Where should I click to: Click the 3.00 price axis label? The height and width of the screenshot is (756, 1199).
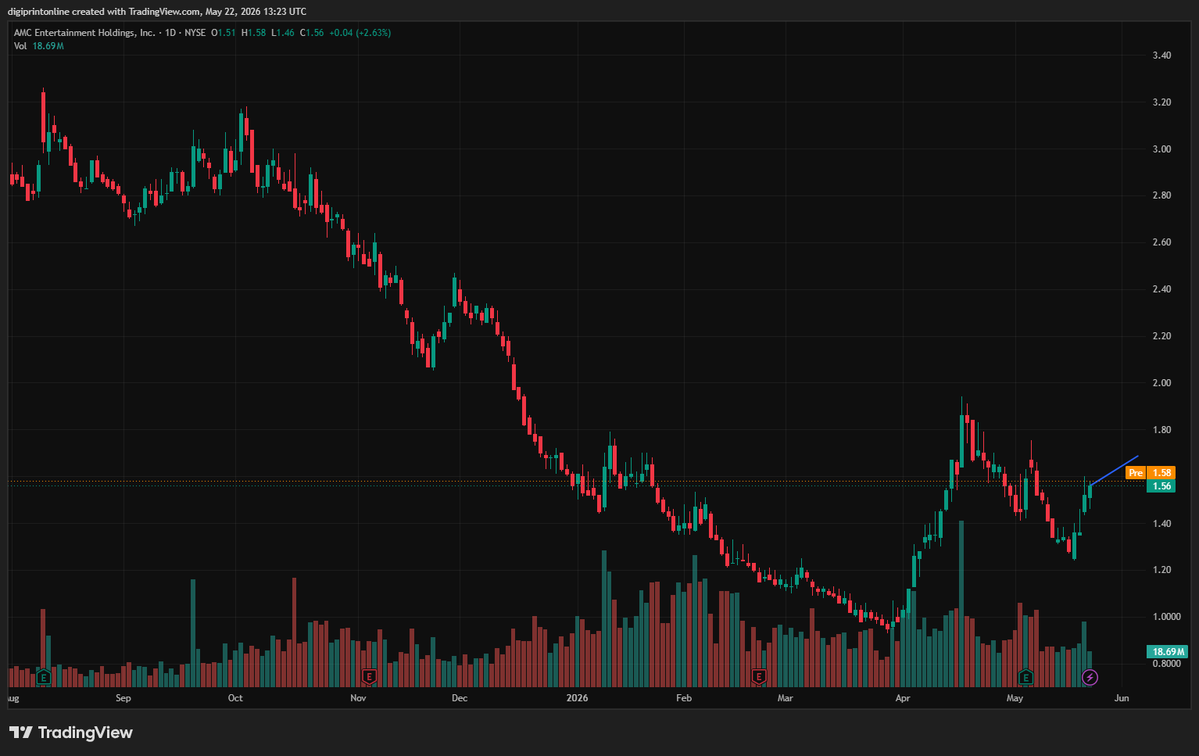coord(1162,149)
